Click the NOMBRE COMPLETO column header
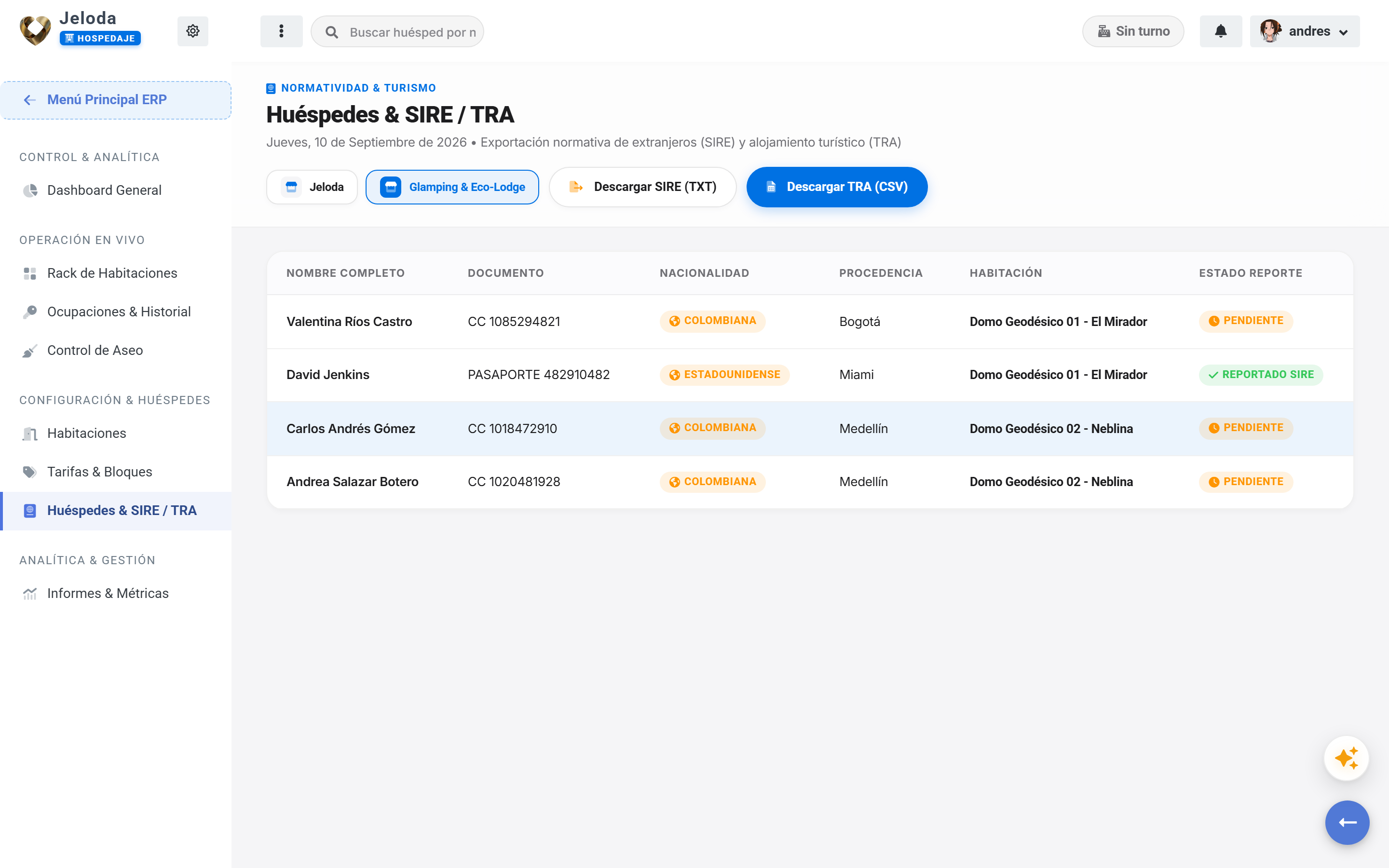1389x868 pixels. tap(345, 273)
